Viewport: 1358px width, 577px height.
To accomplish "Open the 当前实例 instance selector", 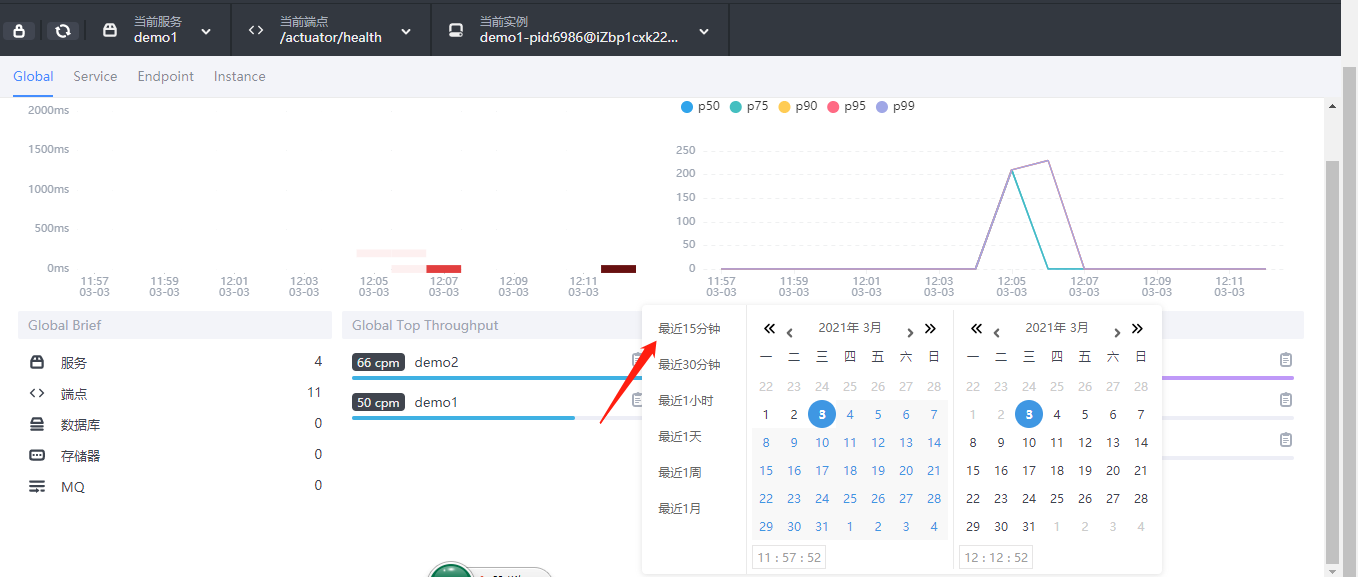I will (x=580, y=30).
